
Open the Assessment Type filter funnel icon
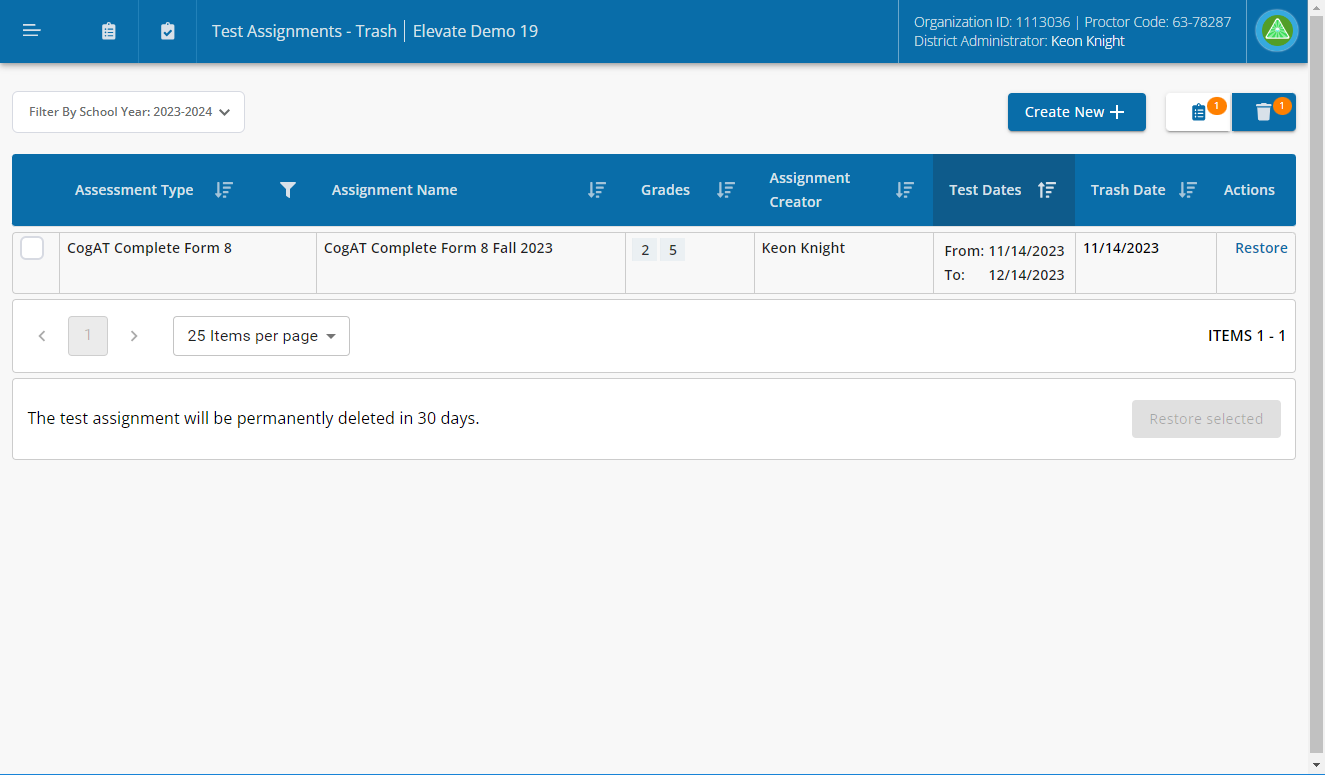pyautogui.click(x=288, y=189)
